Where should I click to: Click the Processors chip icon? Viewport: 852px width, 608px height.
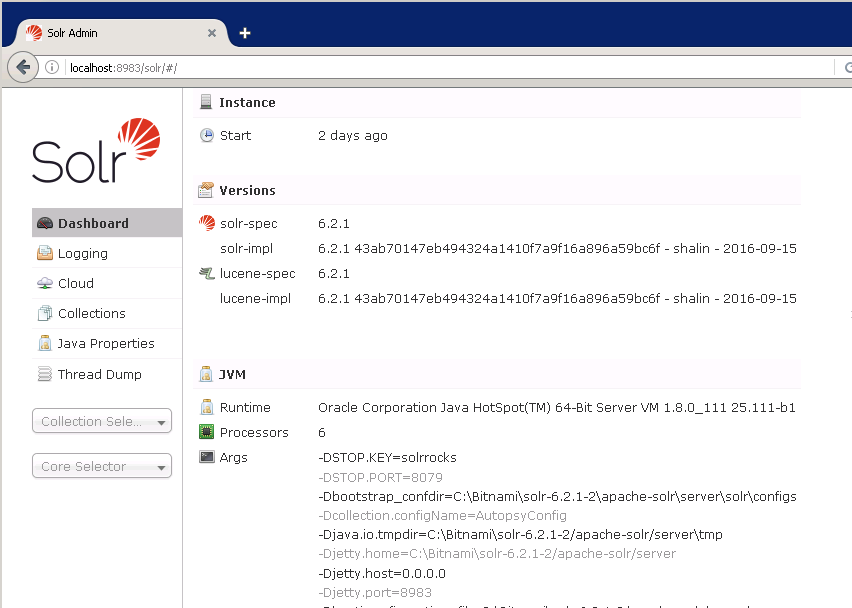206,432
